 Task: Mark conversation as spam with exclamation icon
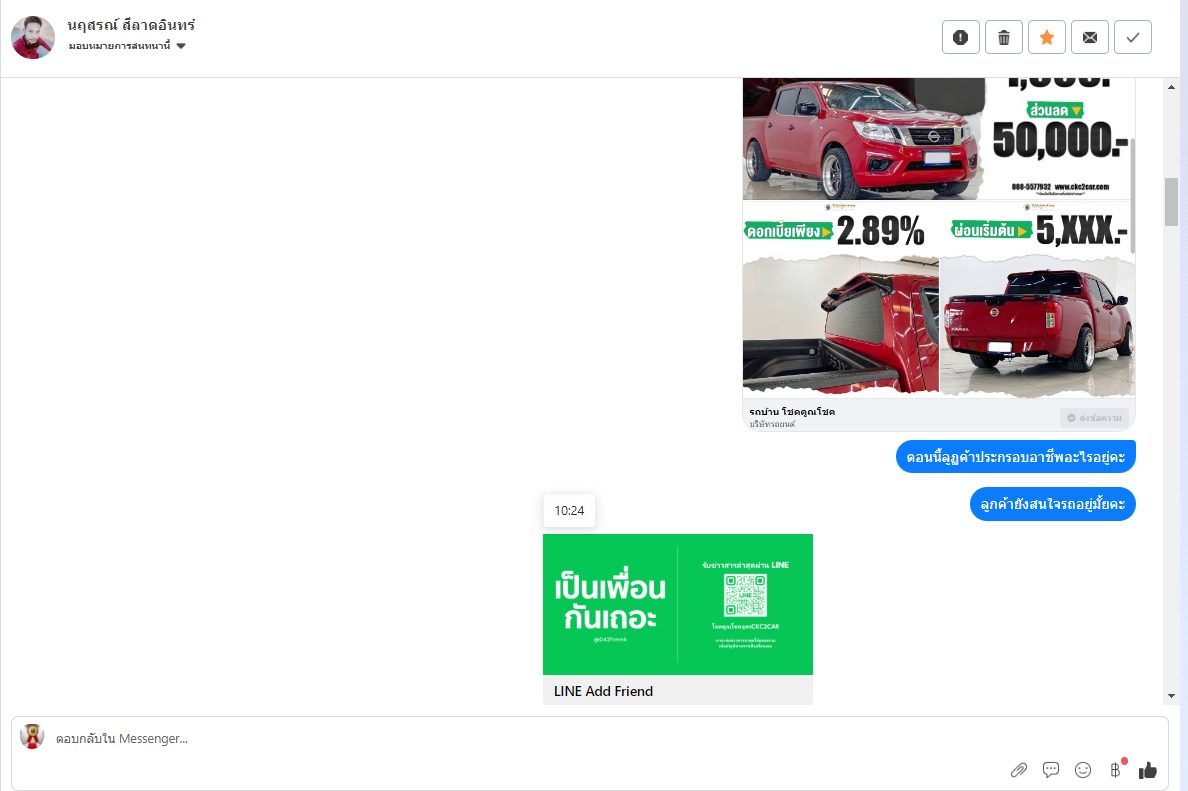coord(961,37)
